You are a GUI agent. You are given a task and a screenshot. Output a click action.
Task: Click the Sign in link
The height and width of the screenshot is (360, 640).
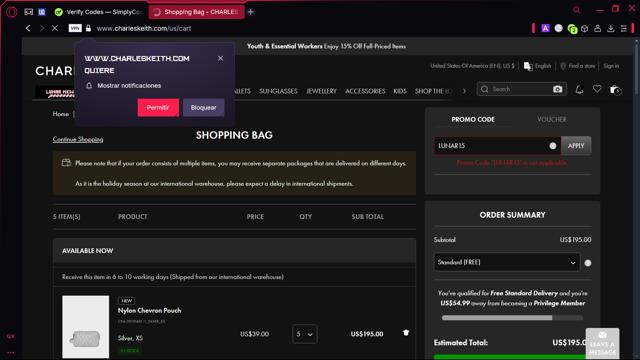[x=611, y=66]
